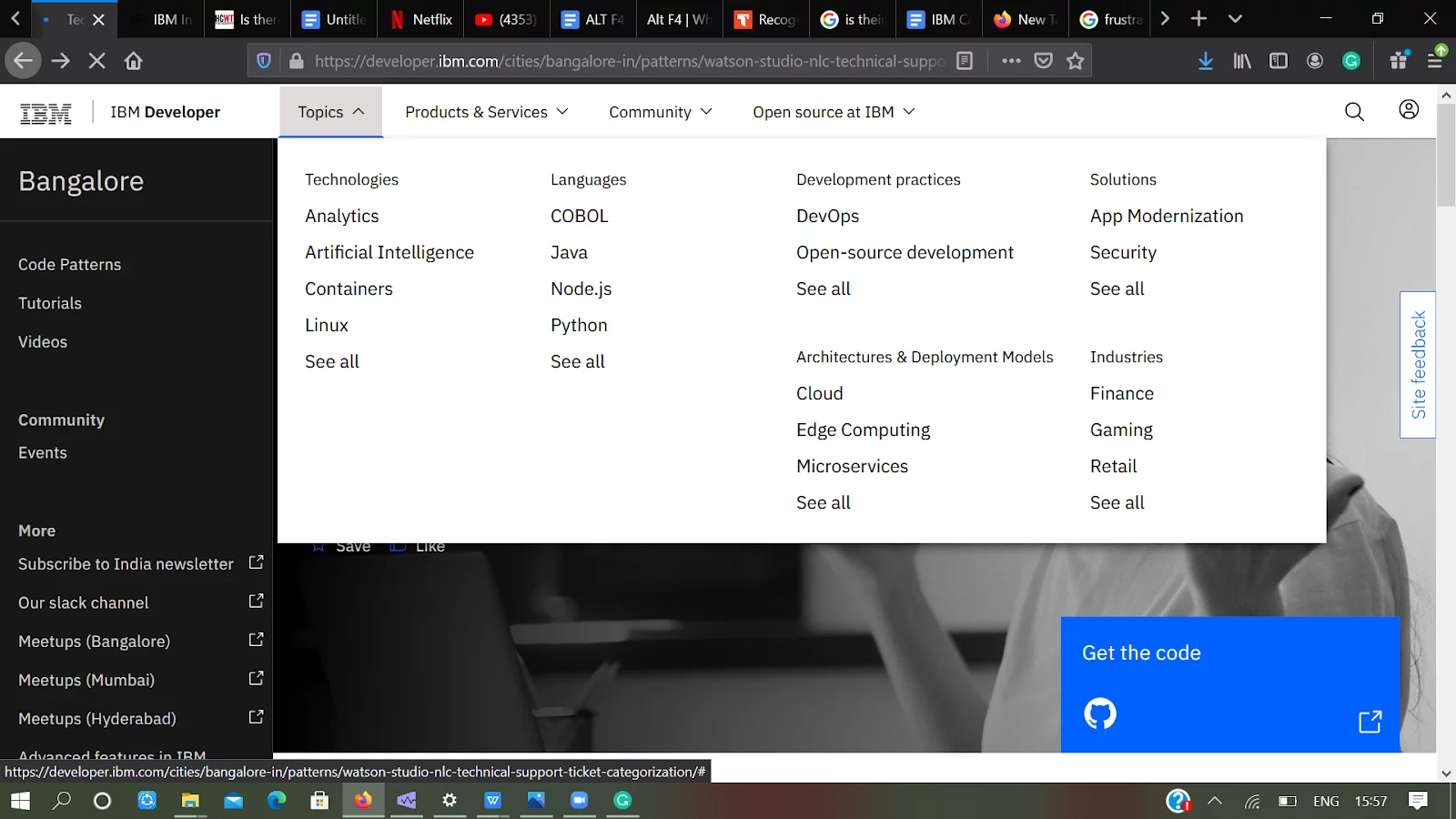1456x819 pixels.
Task: Open File Explorer from taskbar
Action: [x=189, y=801]
